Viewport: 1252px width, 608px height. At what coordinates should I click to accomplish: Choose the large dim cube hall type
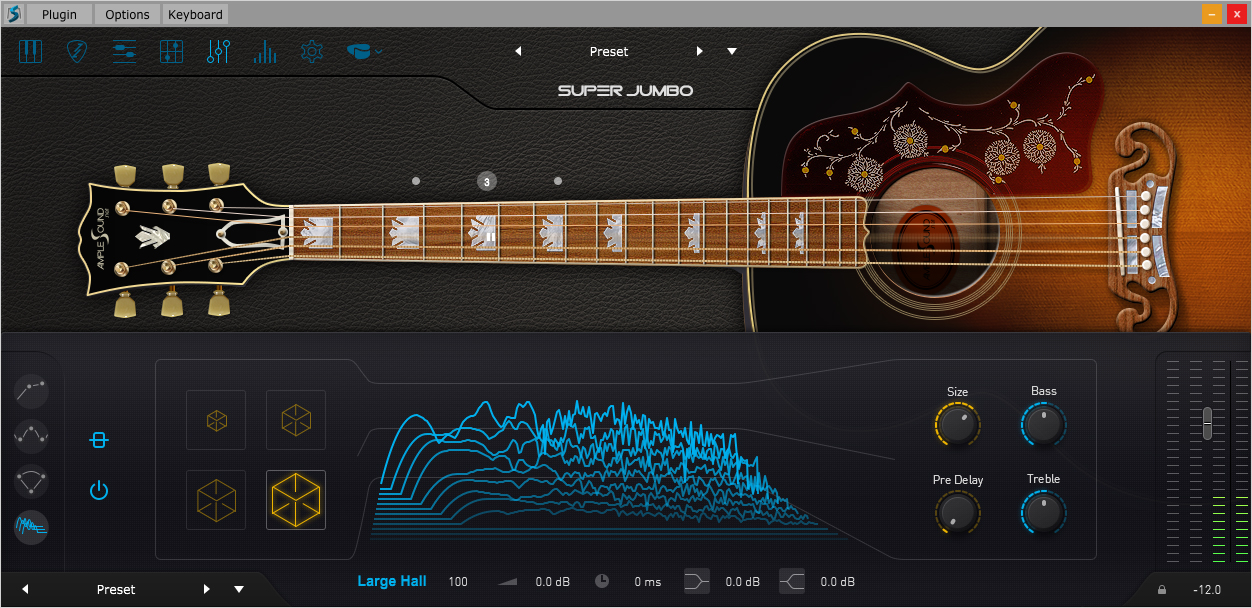pos(216,499)
